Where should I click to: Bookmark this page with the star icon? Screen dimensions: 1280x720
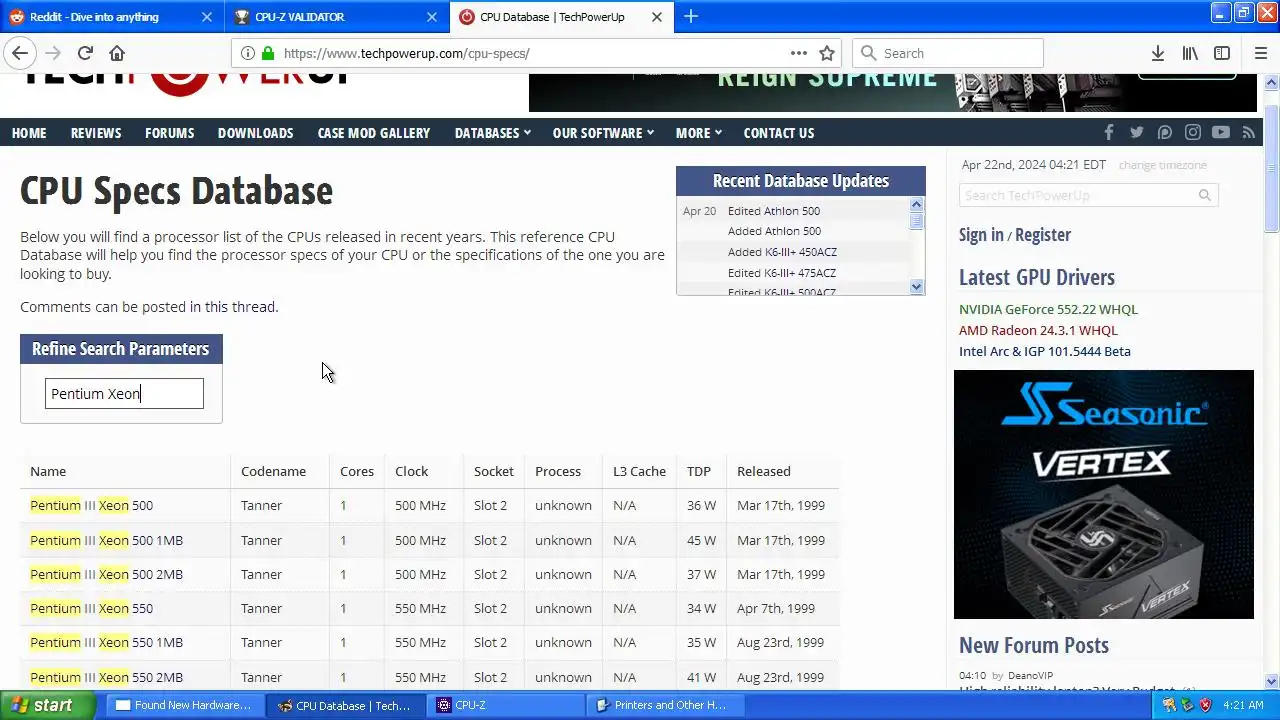click(827, 53)
